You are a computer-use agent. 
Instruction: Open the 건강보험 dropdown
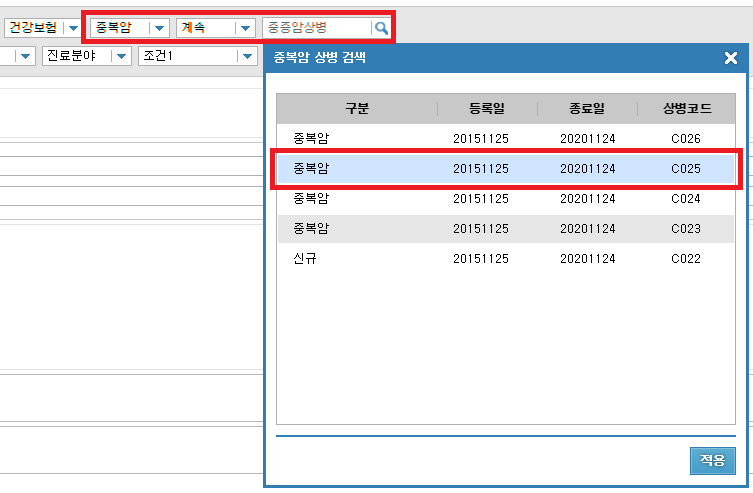[x=72, y=28]
